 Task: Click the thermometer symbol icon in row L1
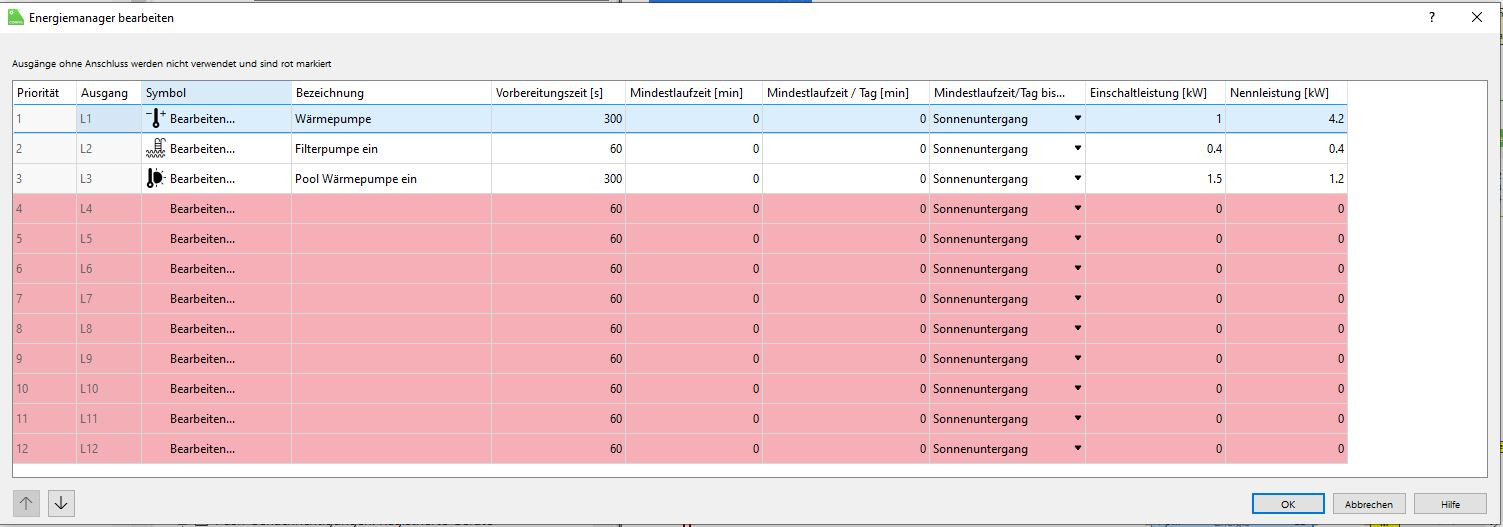(156, 118)
